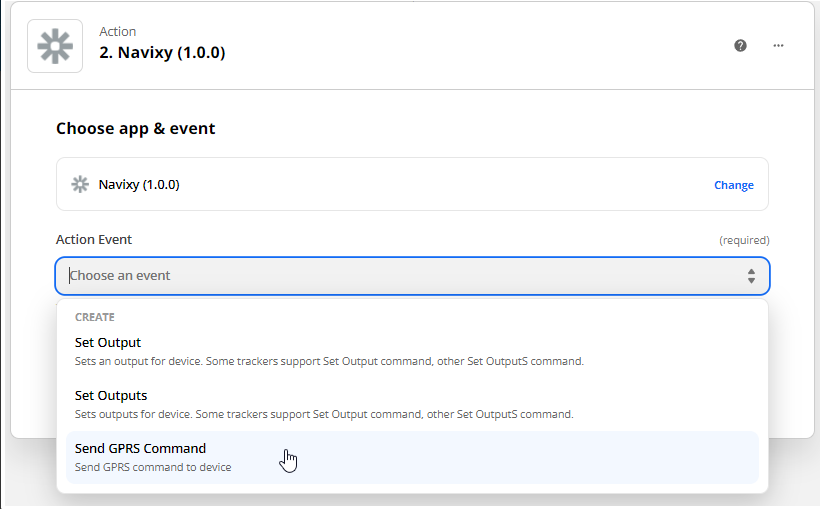Click the large Navixy app logo icon
822x509 pixels.
click(x=55, y=46)
